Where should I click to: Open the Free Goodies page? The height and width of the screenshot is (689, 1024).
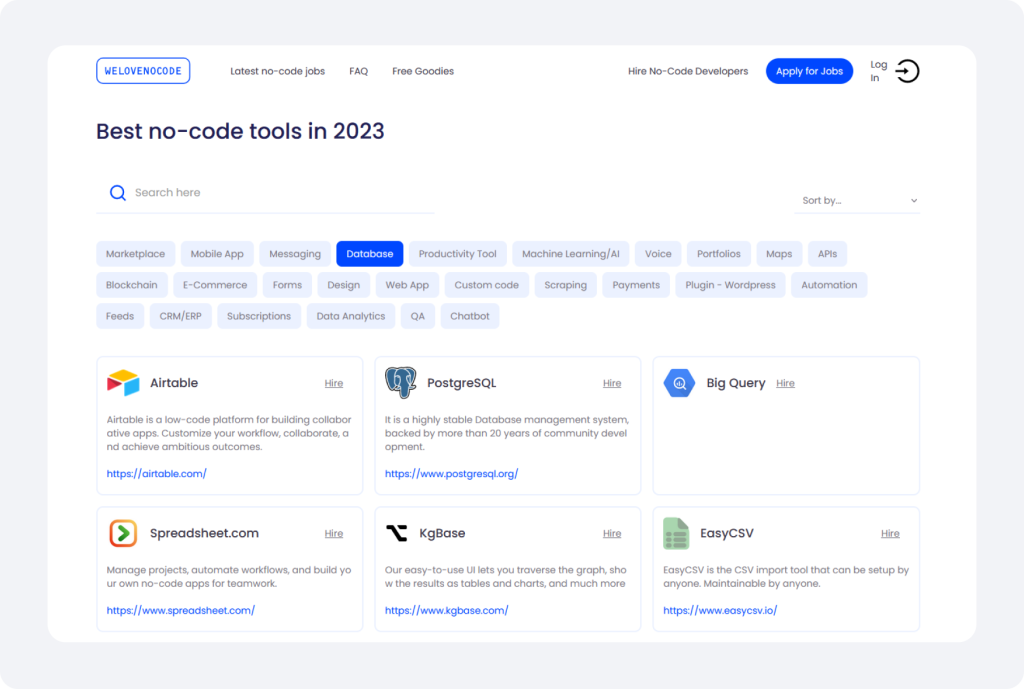(x=423, y=71)
